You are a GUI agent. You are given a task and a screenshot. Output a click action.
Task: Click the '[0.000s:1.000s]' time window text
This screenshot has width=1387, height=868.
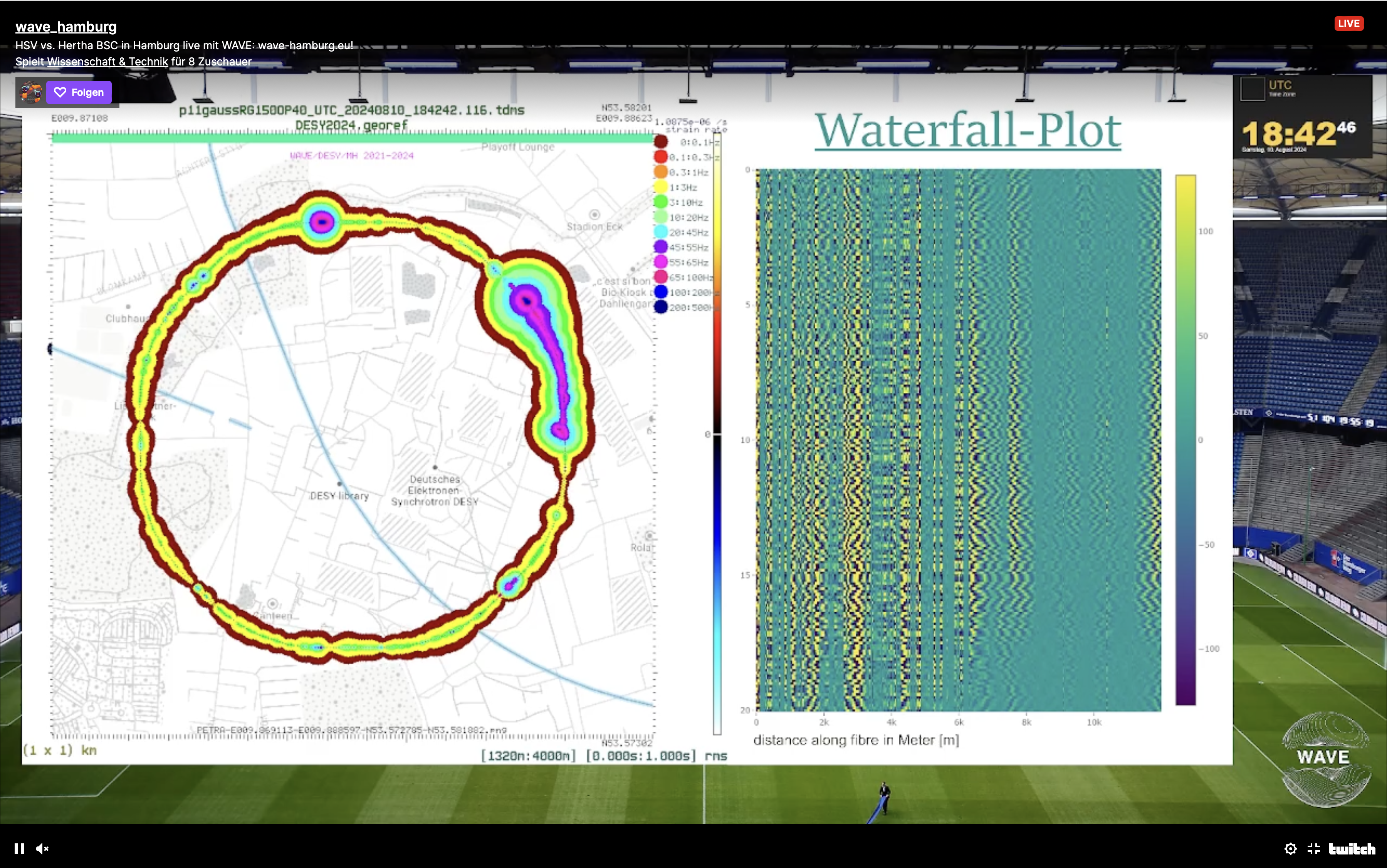click(641, 756)
